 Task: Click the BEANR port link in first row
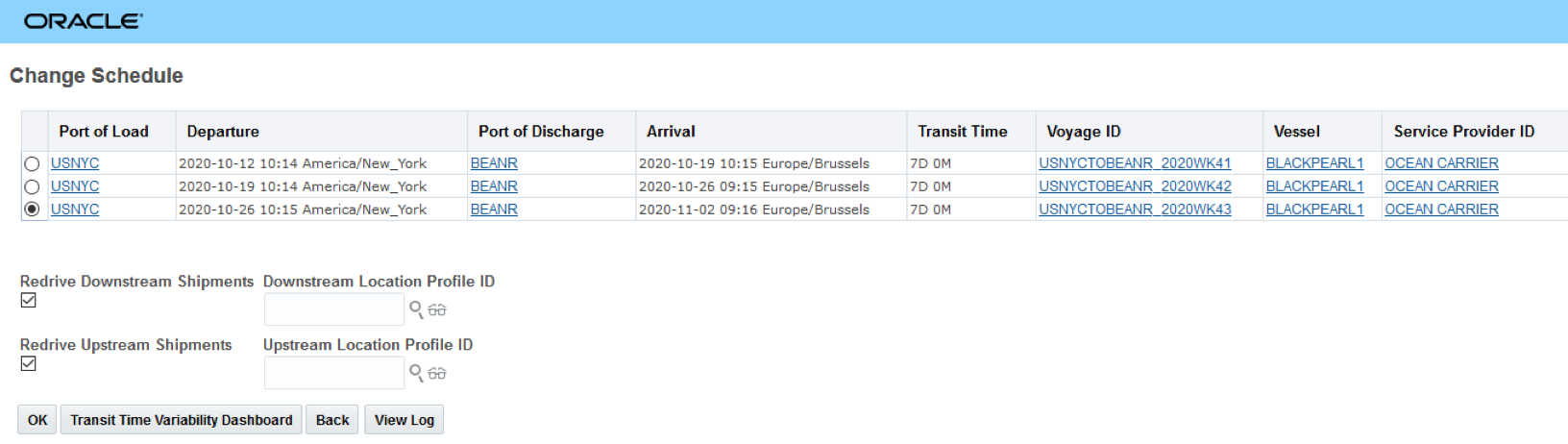(494, 163)
